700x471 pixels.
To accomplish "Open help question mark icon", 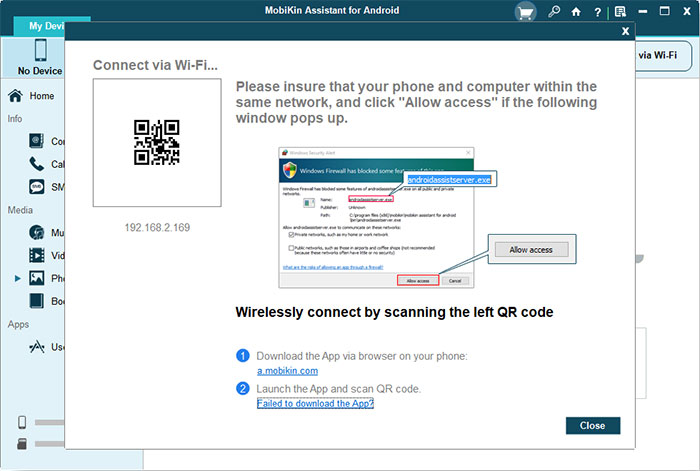I will click(x=597, y=13).
